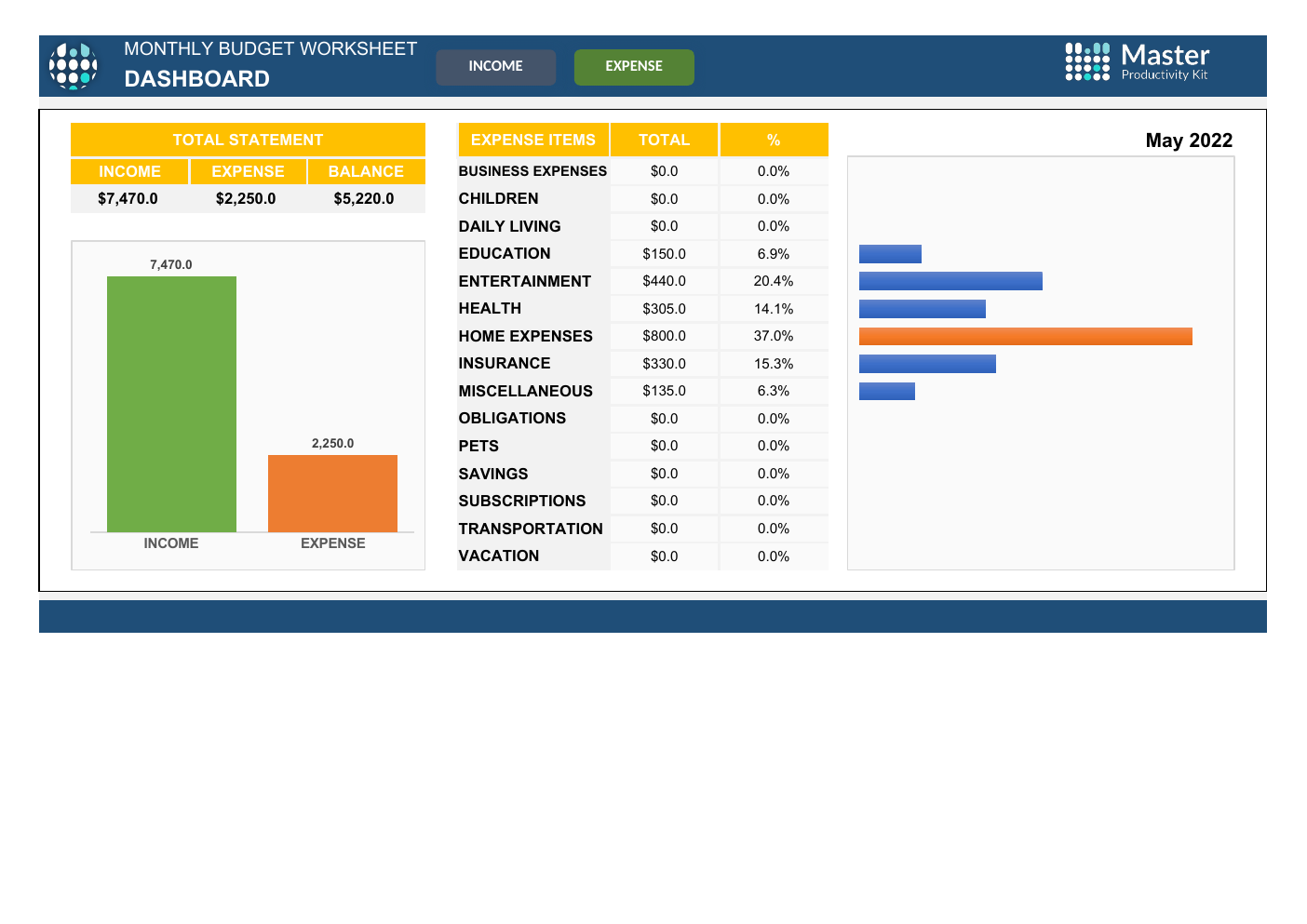Select the PETS row label

pyautogui.click(x=478, y=446)
